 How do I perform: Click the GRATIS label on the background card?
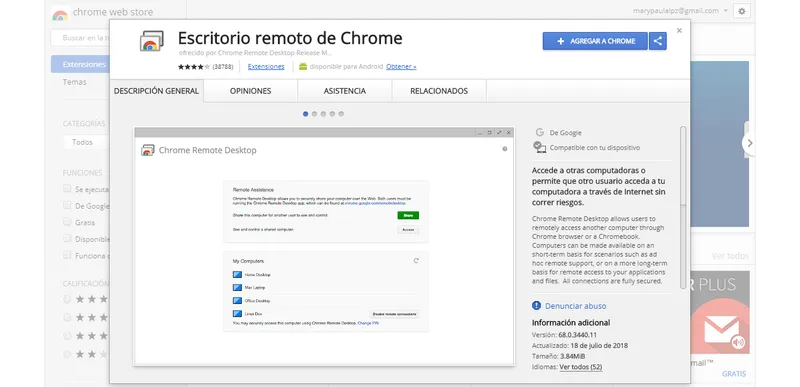734,374
